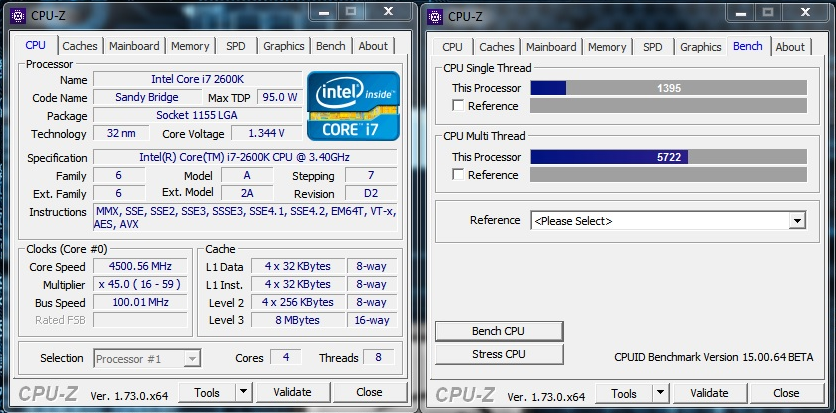Switch to Caches tab in left window

[80, 46]
